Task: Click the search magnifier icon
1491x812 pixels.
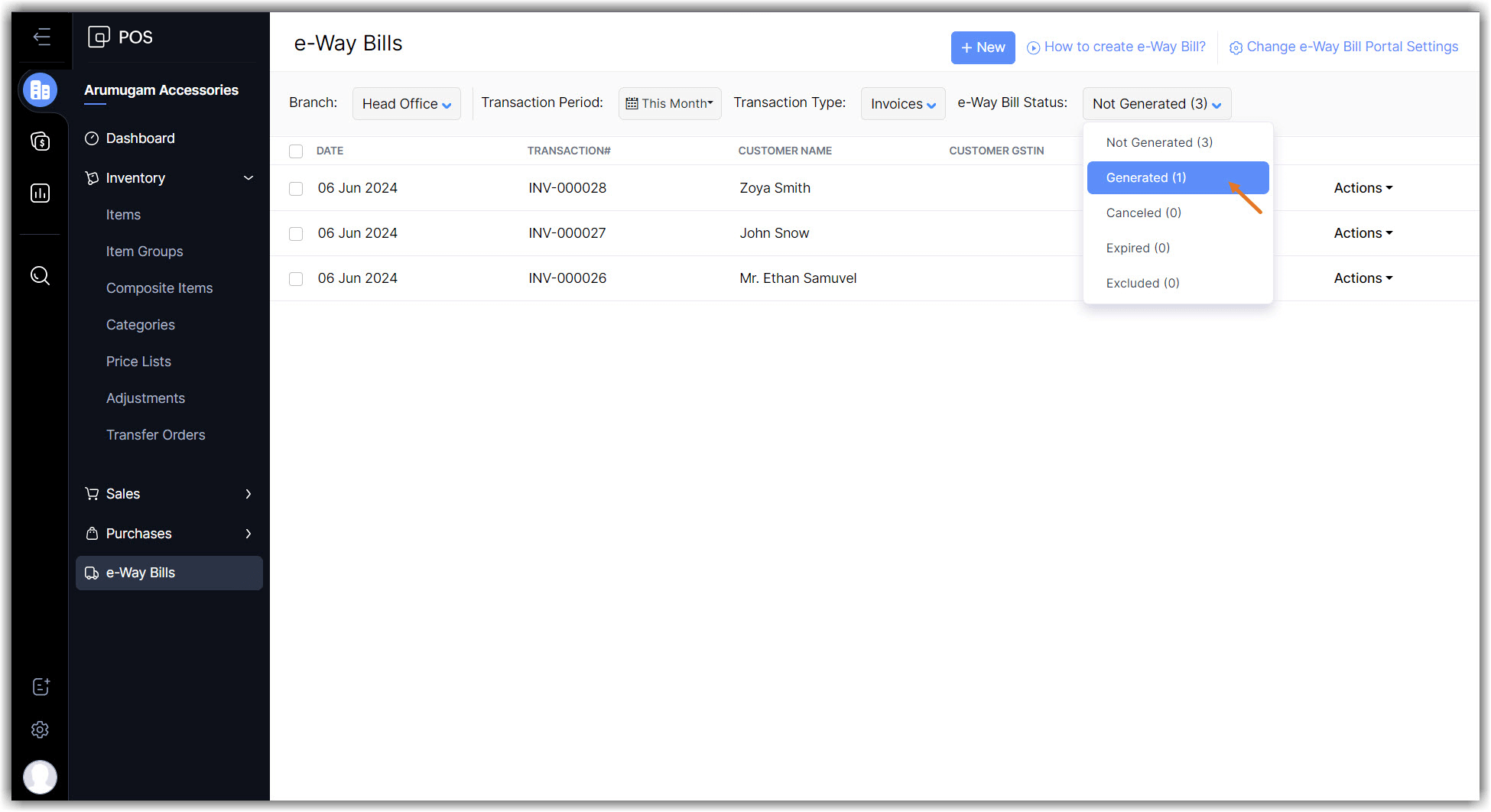Action: (x=41, y=276)
